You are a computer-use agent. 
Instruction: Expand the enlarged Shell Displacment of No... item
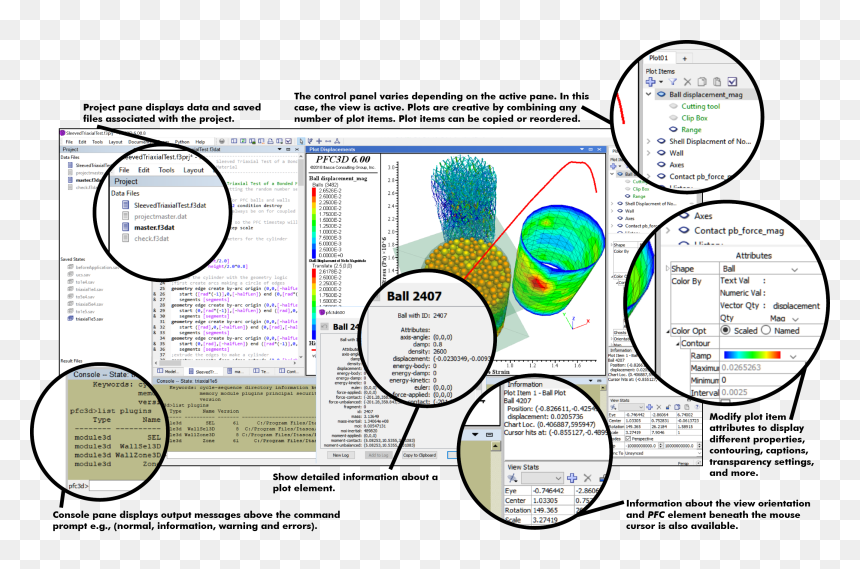[x=649, y=141]
